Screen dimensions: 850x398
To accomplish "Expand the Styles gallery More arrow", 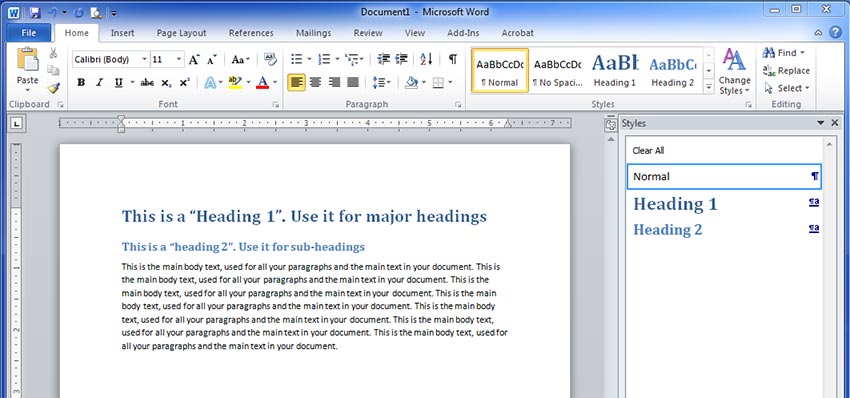I will pos(709,86).
